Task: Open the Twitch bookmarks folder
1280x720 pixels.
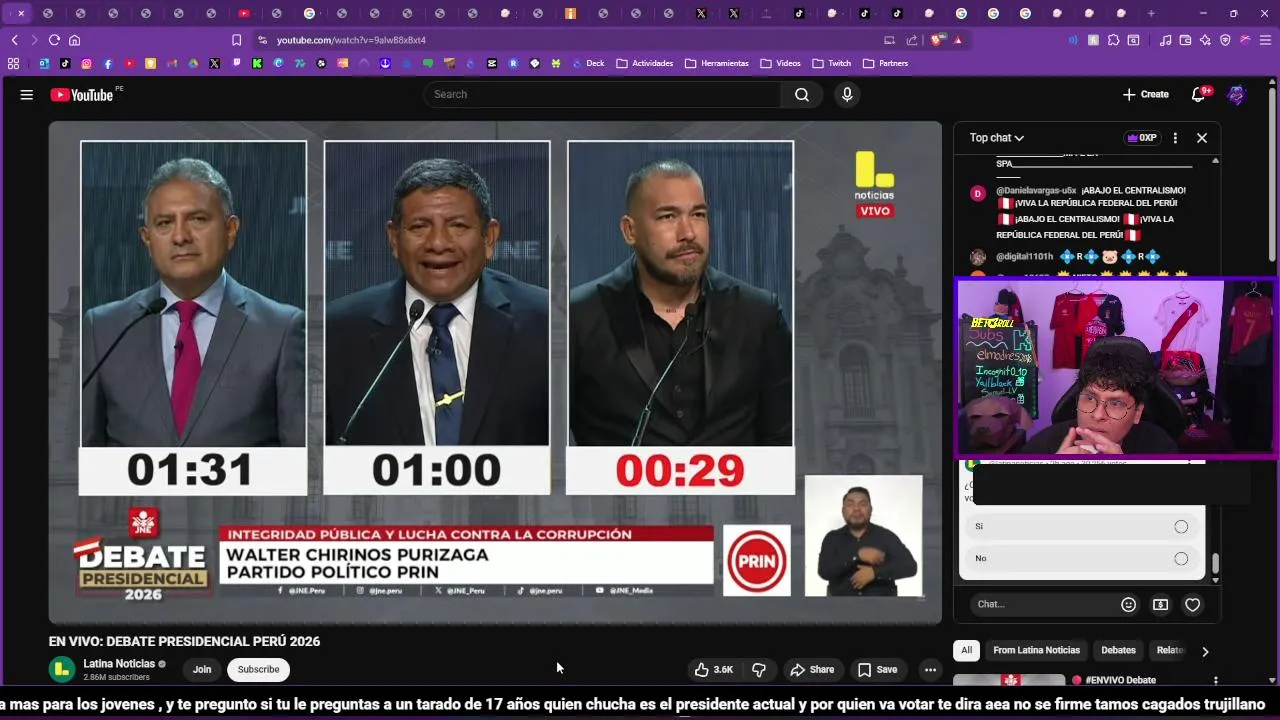Action: 831,63
